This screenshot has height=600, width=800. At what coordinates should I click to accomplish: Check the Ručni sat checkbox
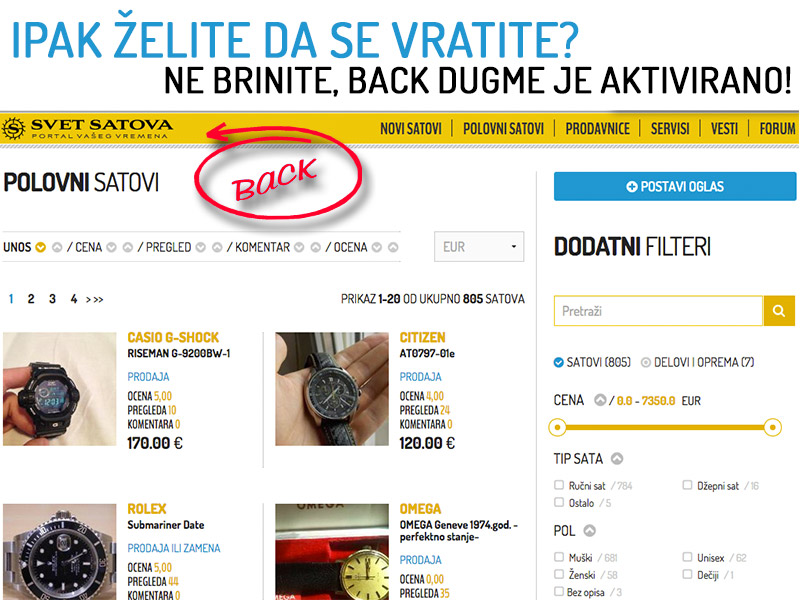[559, 485]
